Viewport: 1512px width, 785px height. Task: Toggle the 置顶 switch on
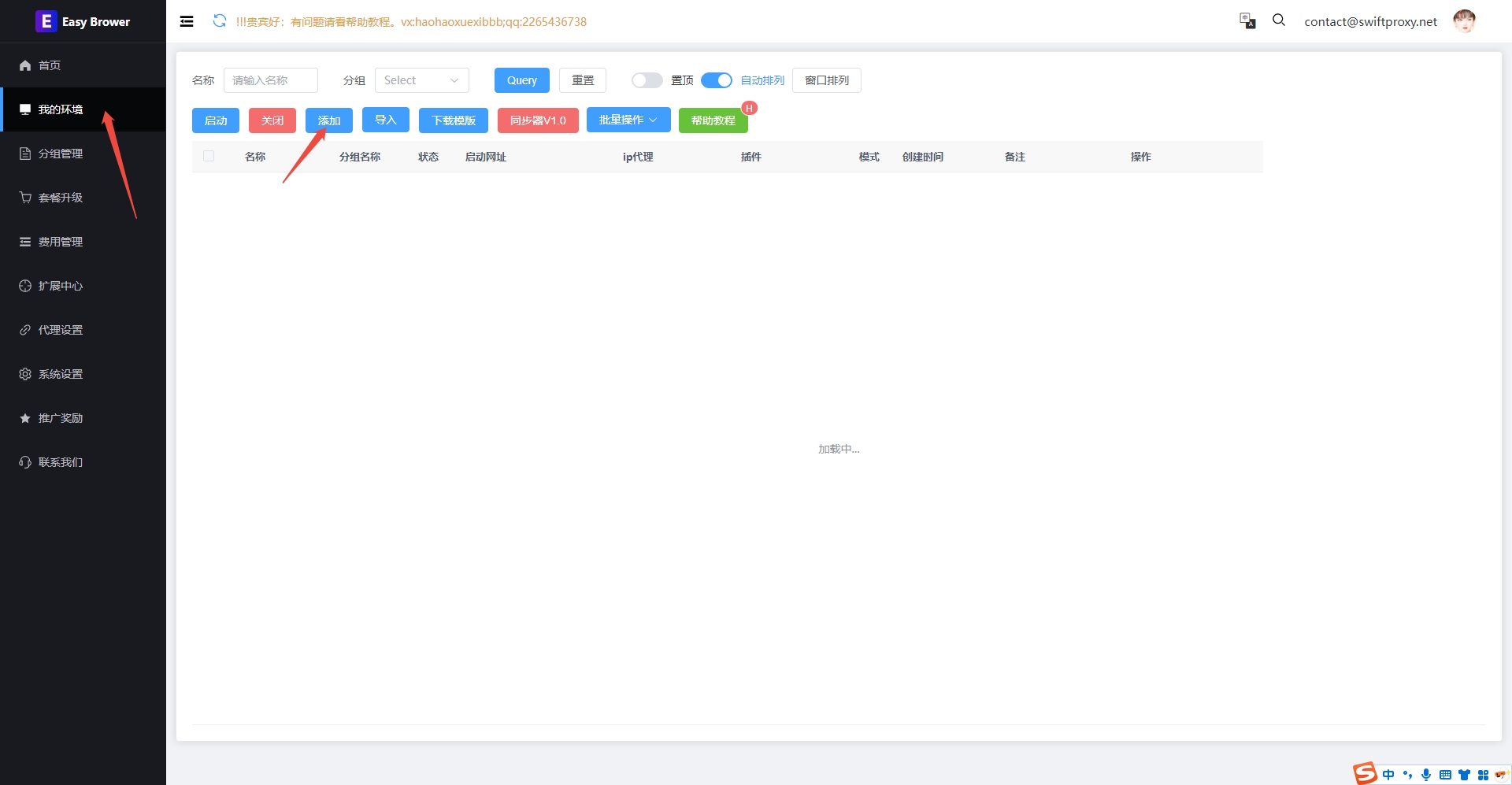click(647, 80)
